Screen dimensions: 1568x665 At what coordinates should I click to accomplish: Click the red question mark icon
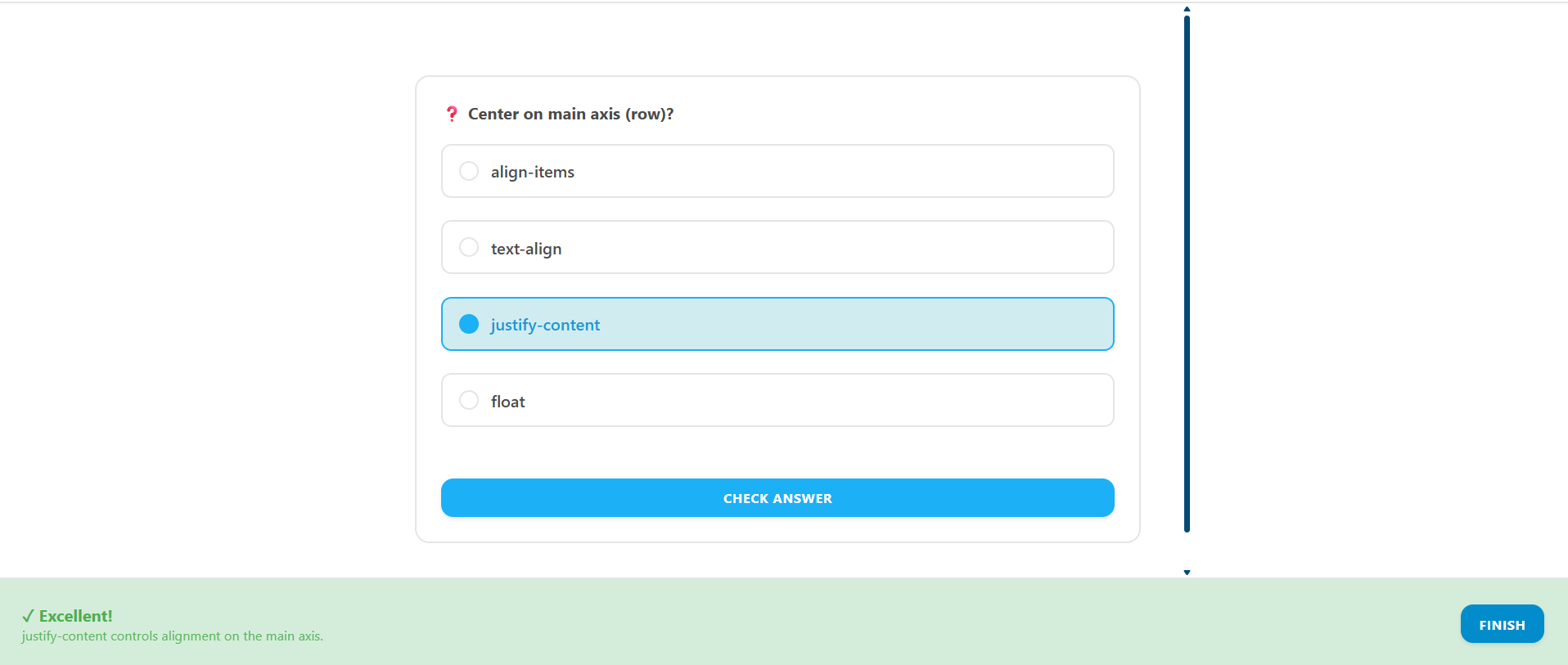[452, 114]
